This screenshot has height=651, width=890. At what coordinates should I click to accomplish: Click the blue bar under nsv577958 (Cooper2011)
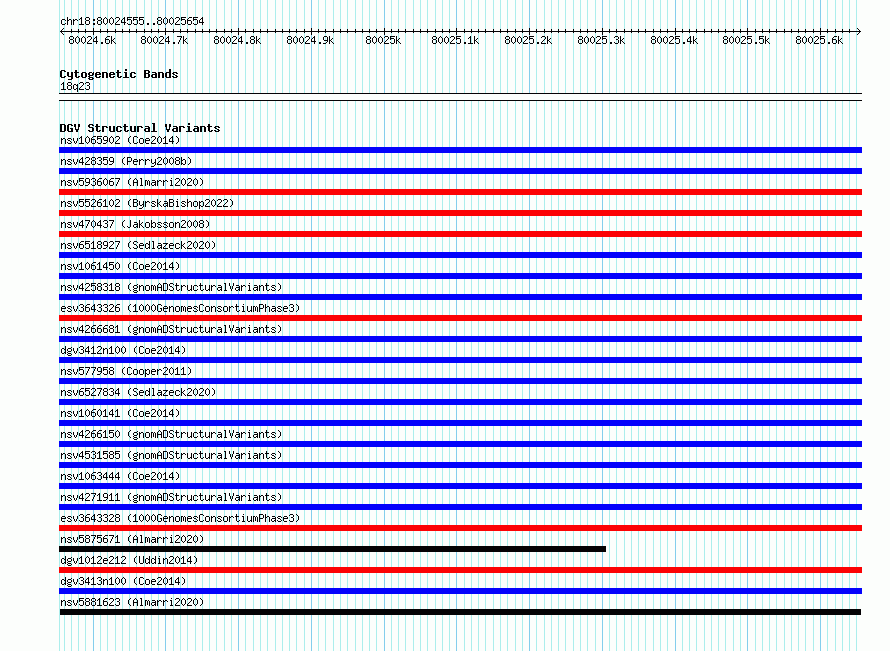click(x=460, y=381)
